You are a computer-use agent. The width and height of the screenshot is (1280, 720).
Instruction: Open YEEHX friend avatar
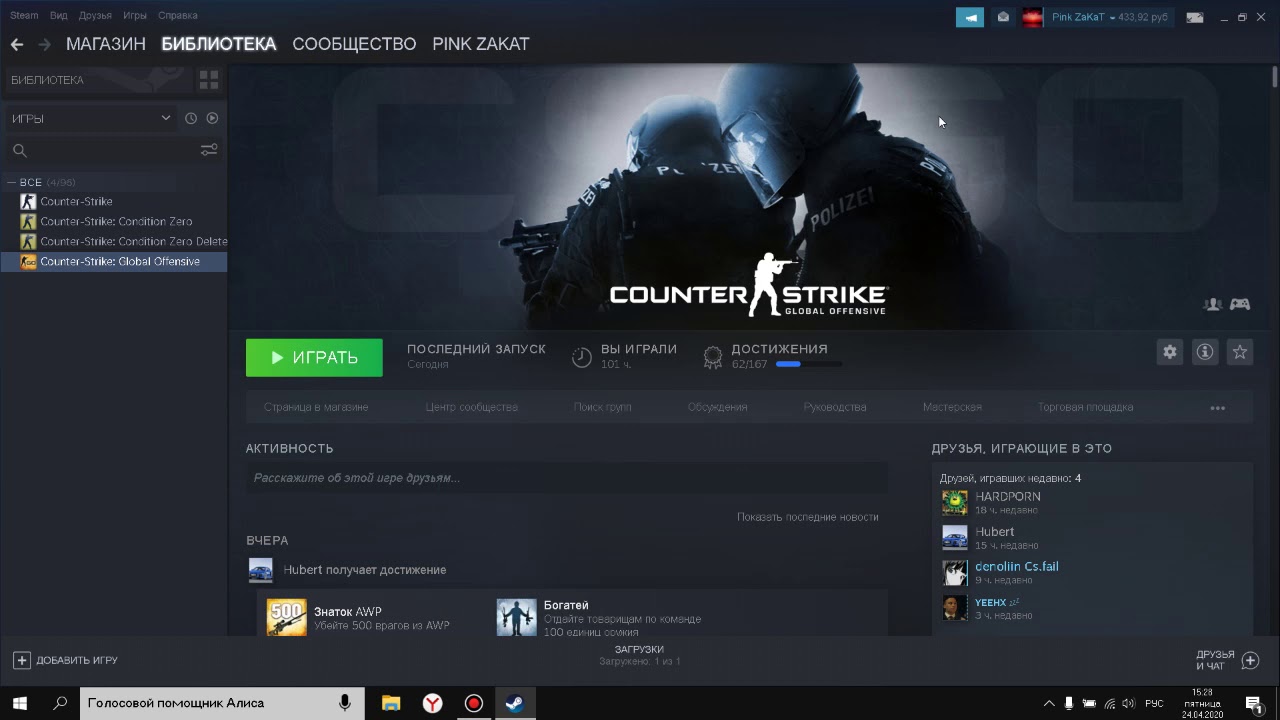coord(955,608)
